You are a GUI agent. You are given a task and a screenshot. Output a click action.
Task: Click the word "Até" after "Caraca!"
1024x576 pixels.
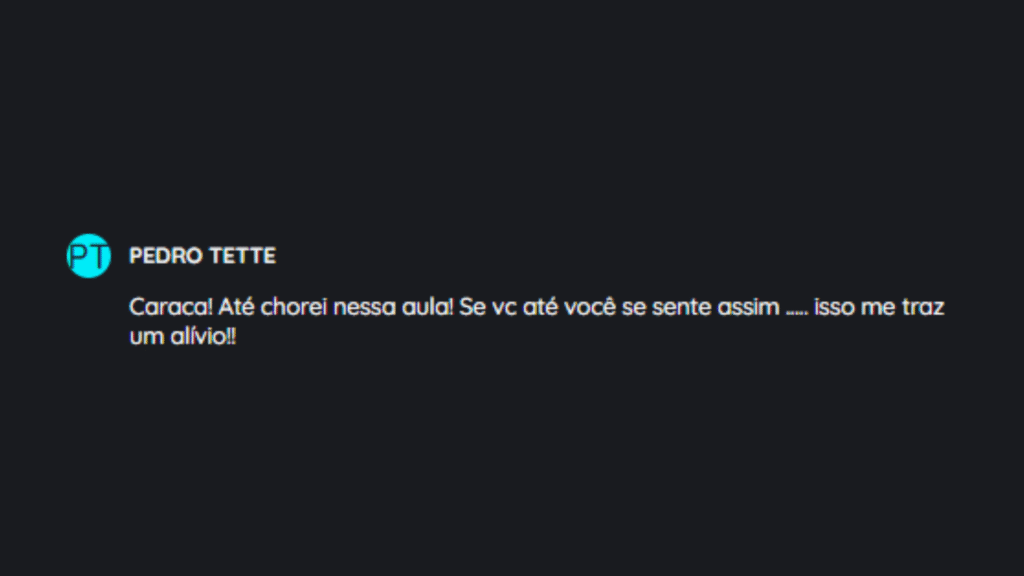[x=236, y=307]
